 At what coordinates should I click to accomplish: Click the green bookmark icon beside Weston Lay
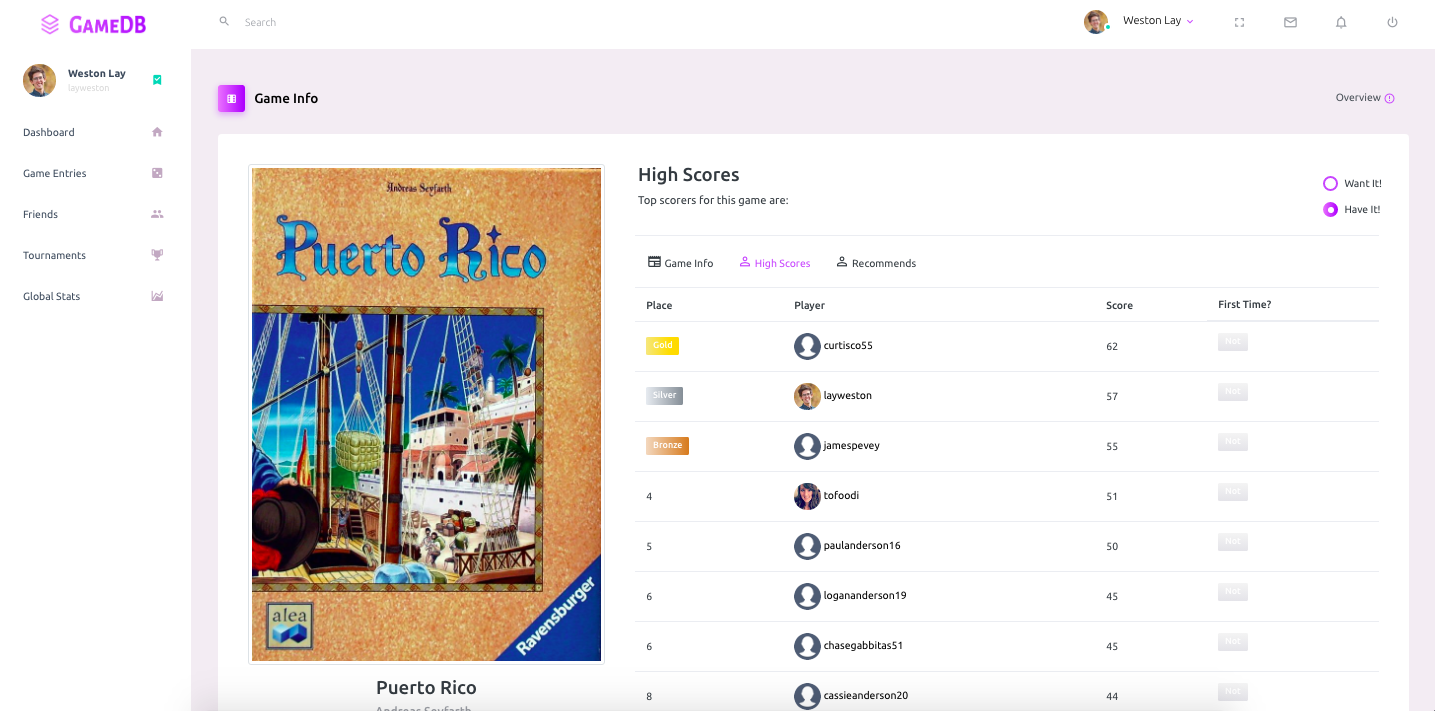pos(157,80)
